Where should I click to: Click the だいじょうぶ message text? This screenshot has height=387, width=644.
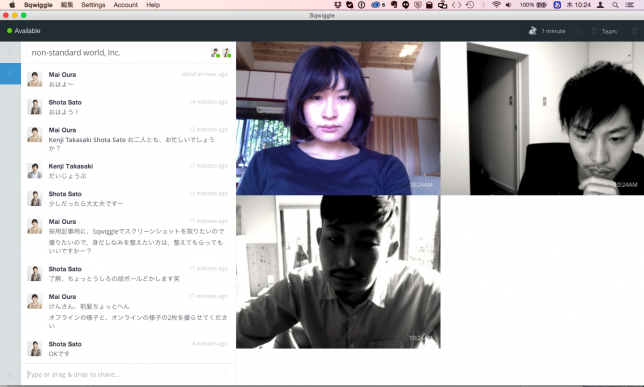tap(67, 176)
